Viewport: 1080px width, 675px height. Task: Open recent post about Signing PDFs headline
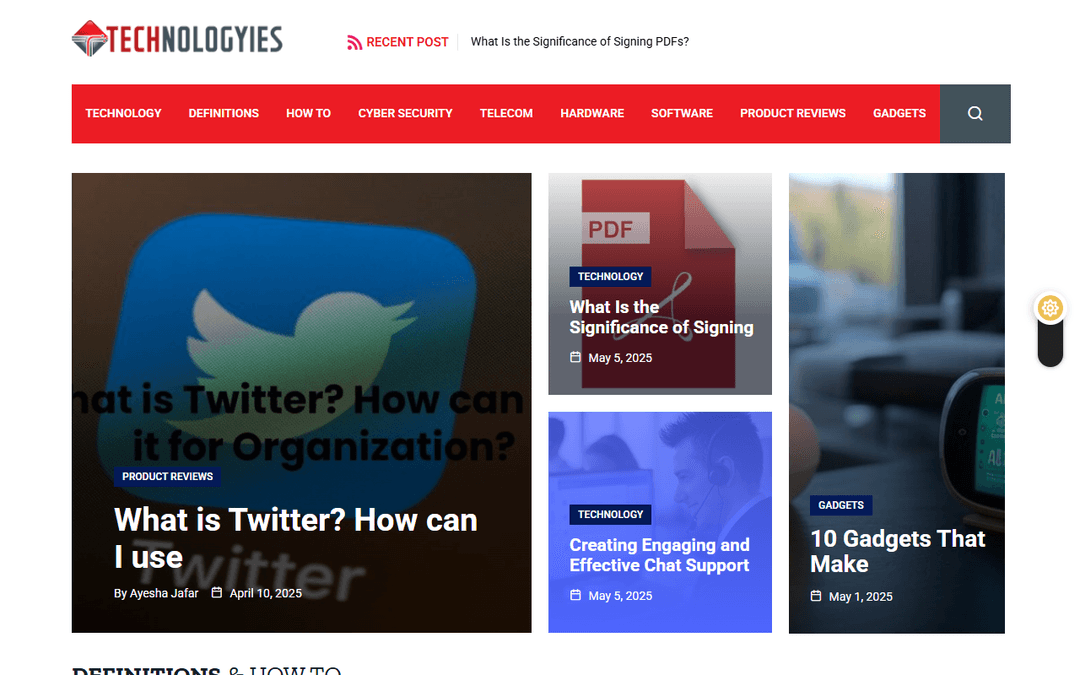click(579, 42)
